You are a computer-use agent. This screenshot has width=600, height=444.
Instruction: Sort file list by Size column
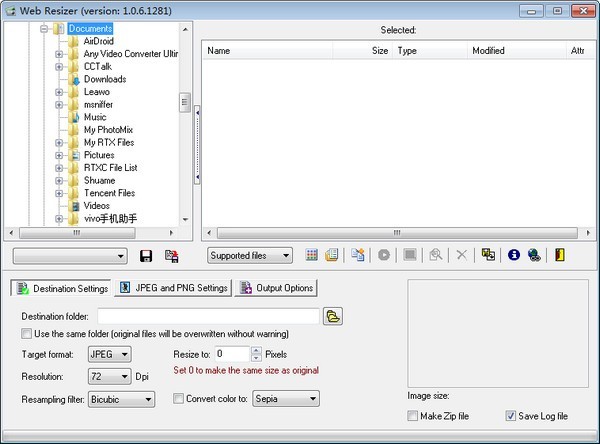(362, 51)
